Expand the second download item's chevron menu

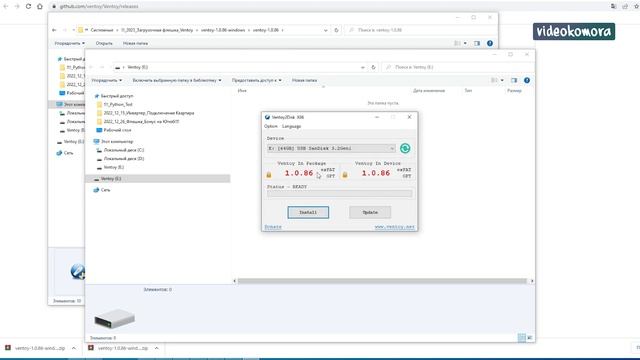[156, 348]
